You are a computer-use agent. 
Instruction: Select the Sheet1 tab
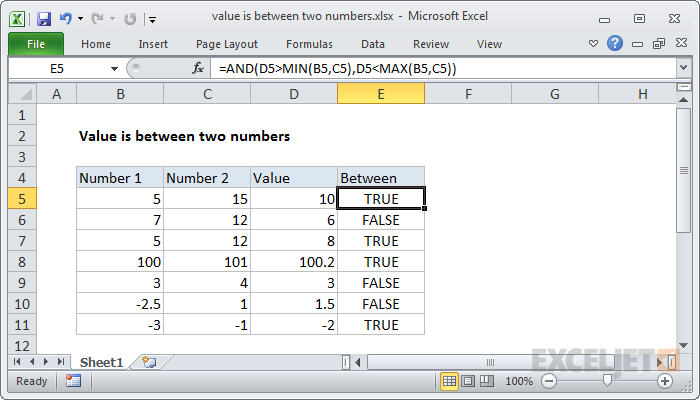coord(101,362)
